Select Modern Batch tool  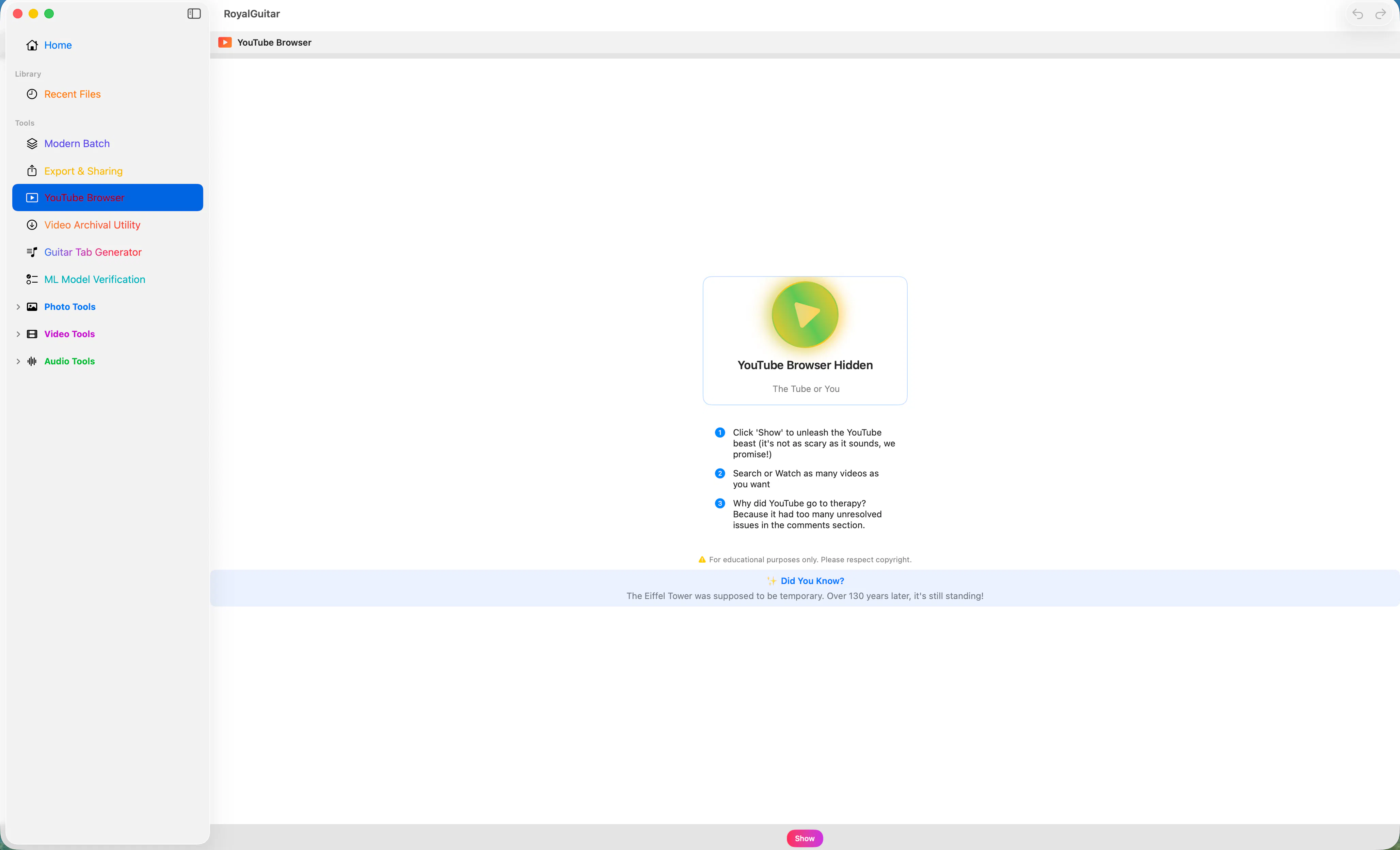(107, 144)
